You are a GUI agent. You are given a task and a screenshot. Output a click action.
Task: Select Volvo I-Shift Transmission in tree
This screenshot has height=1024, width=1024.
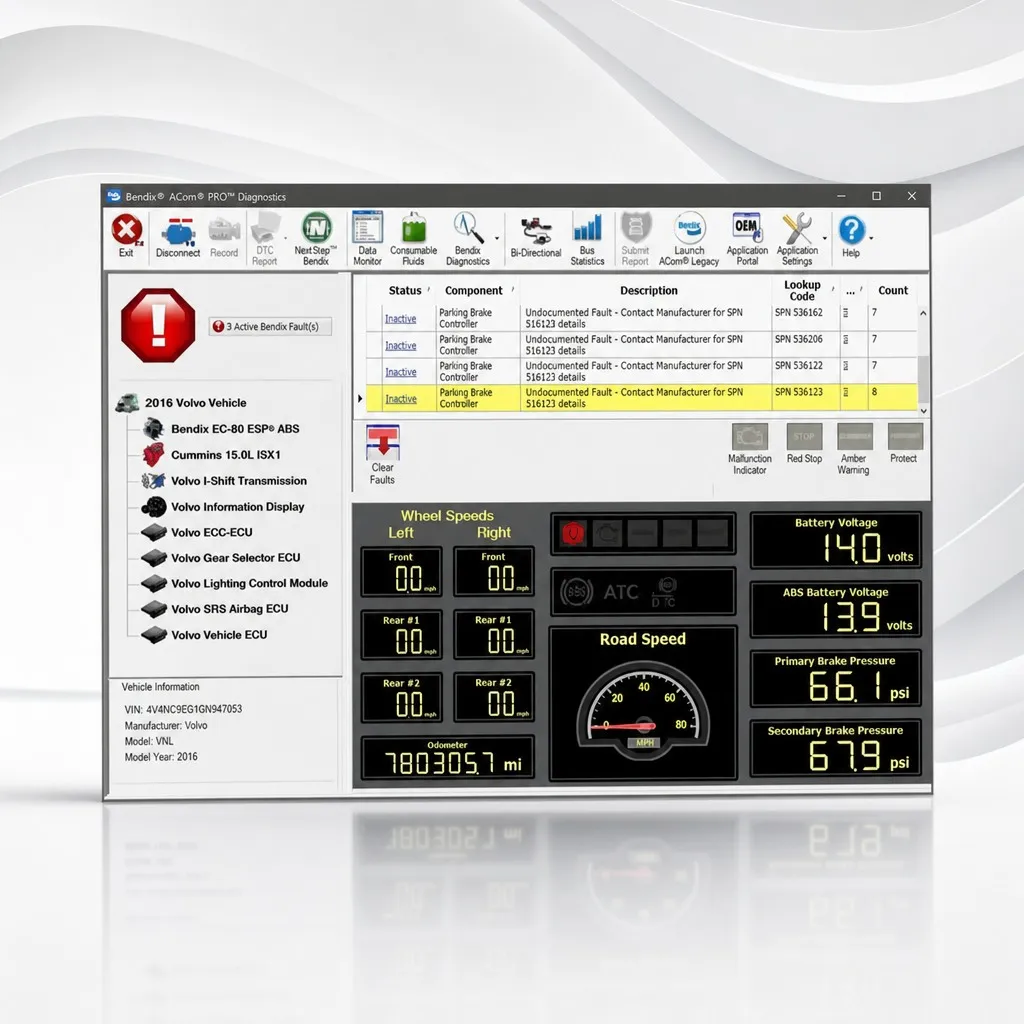[x=238, y=481]
